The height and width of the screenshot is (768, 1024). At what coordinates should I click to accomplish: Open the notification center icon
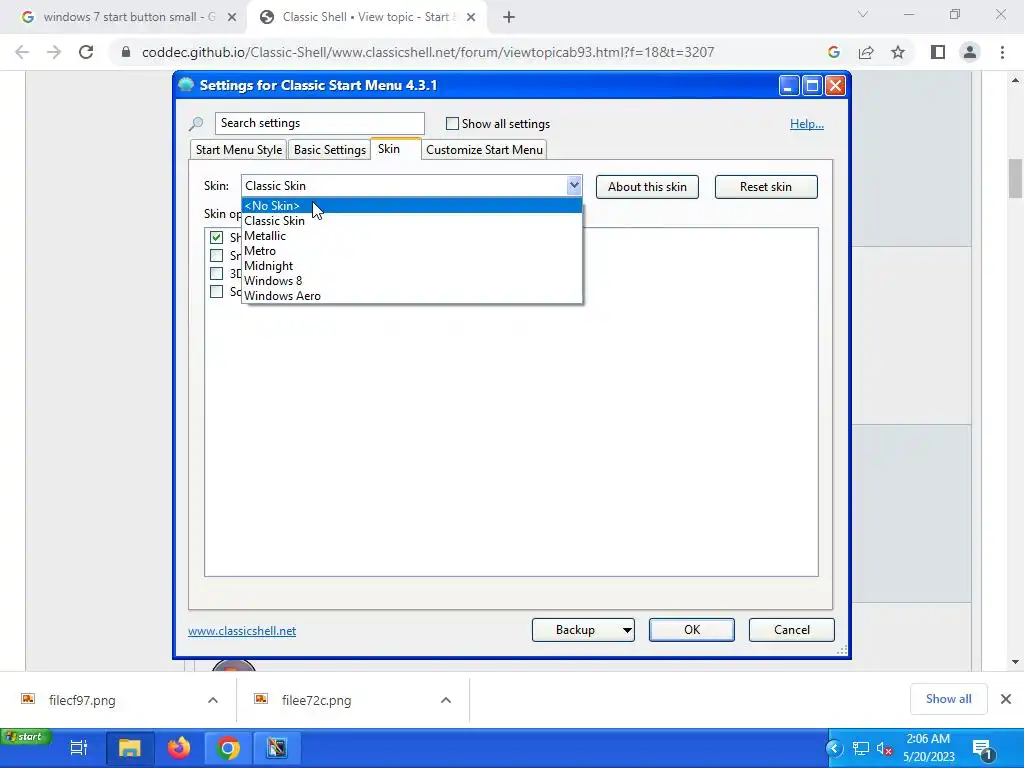pyautogui.click(x=982, y=749)
